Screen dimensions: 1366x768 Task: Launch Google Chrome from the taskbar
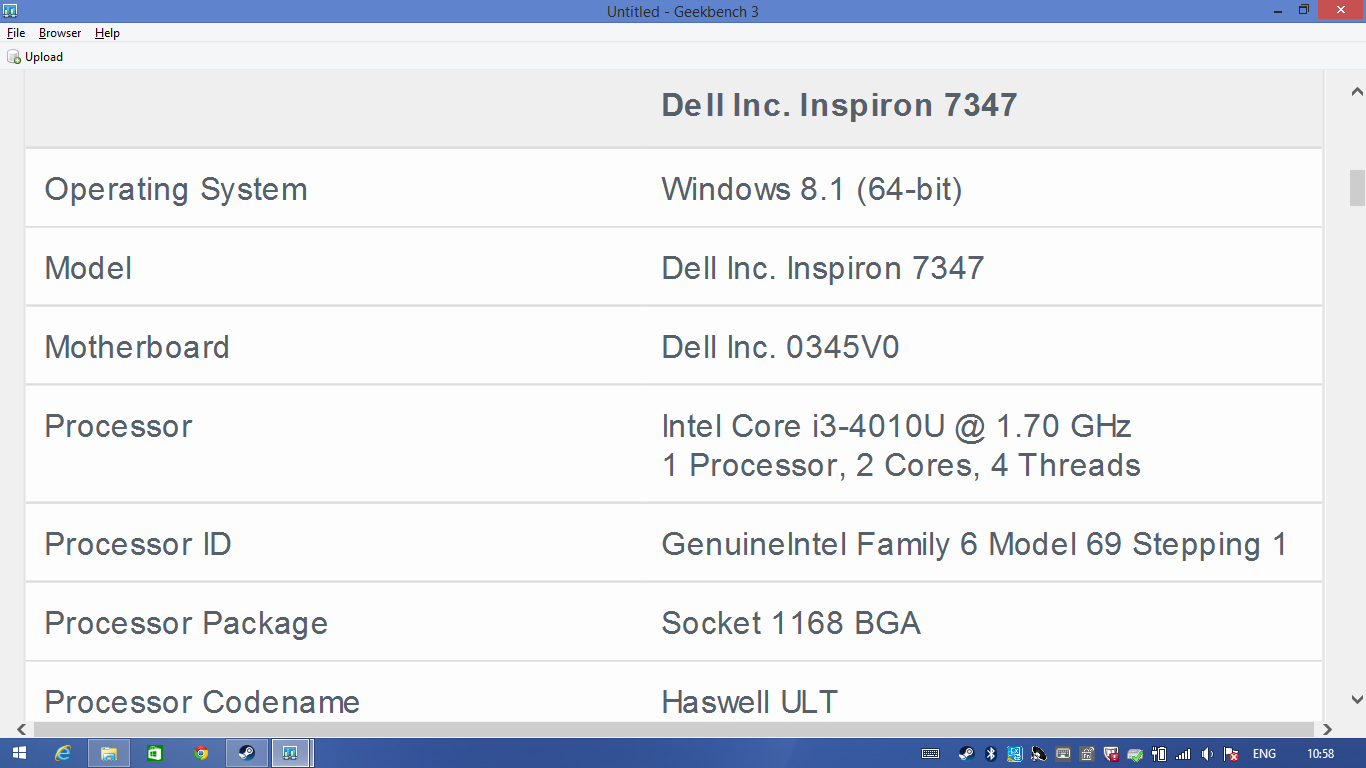[201, 753]
